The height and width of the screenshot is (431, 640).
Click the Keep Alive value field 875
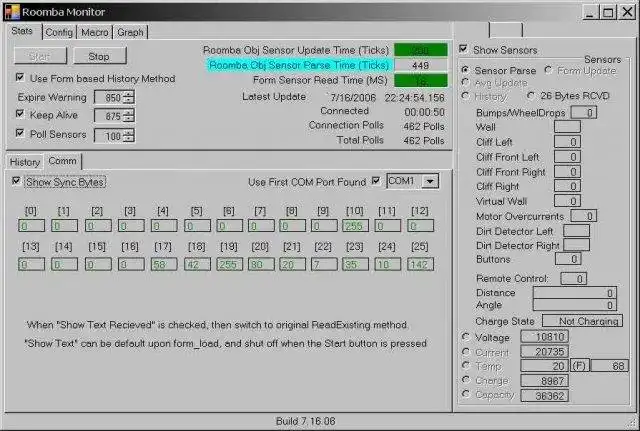(109, 116)
